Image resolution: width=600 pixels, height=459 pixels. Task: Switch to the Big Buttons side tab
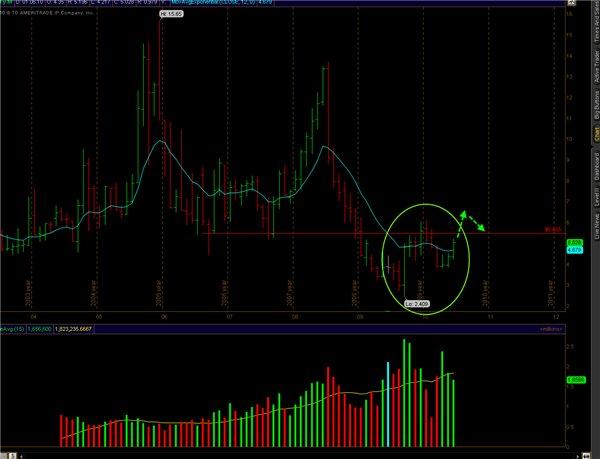(597, 104)
